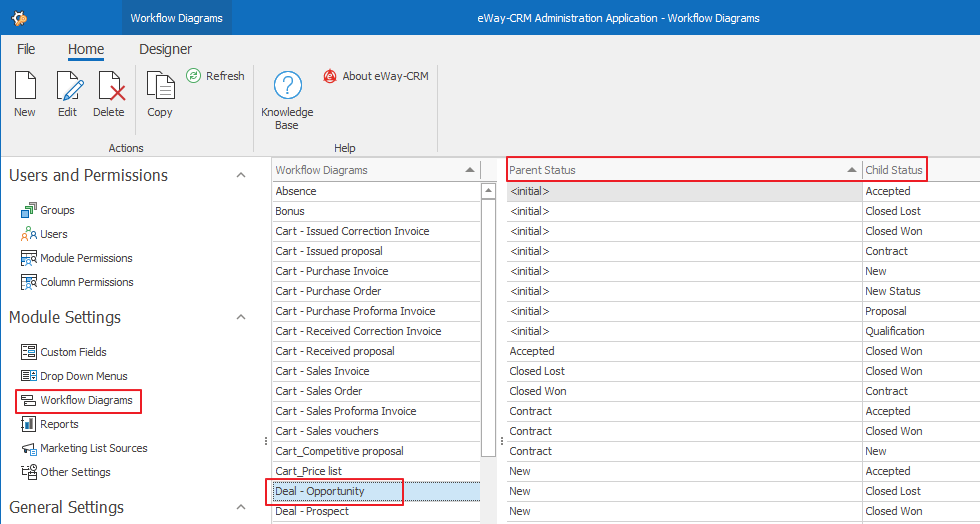Sort by Workflow Diagrams column header
Screen dimensions: 980x524
click(x=376, y=170)
